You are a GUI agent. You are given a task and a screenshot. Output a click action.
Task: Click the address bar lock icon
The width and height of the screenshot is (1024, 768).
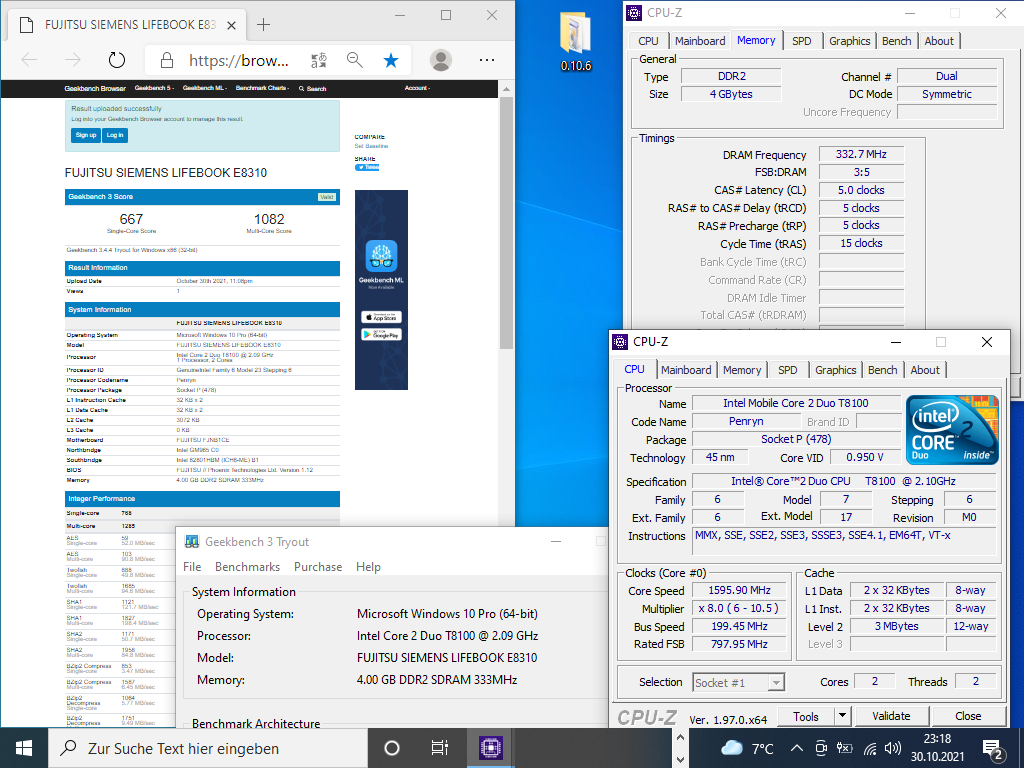[167, 61]
